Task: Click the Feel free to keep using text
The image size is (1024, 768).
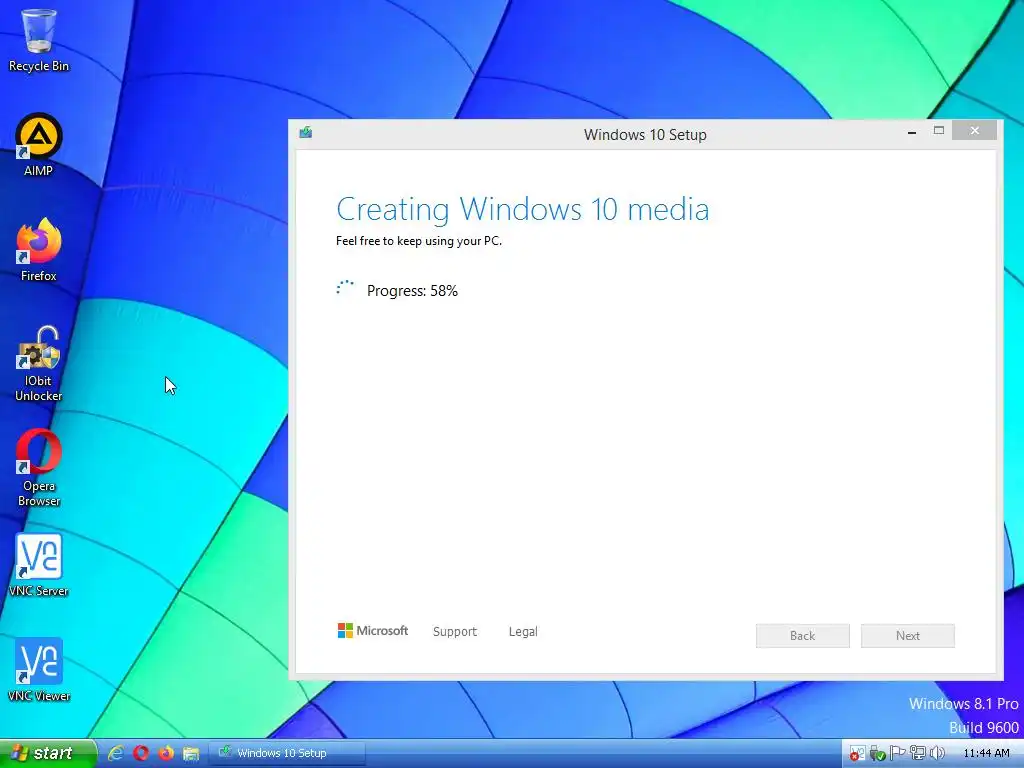Action: (x=419, y=241)
